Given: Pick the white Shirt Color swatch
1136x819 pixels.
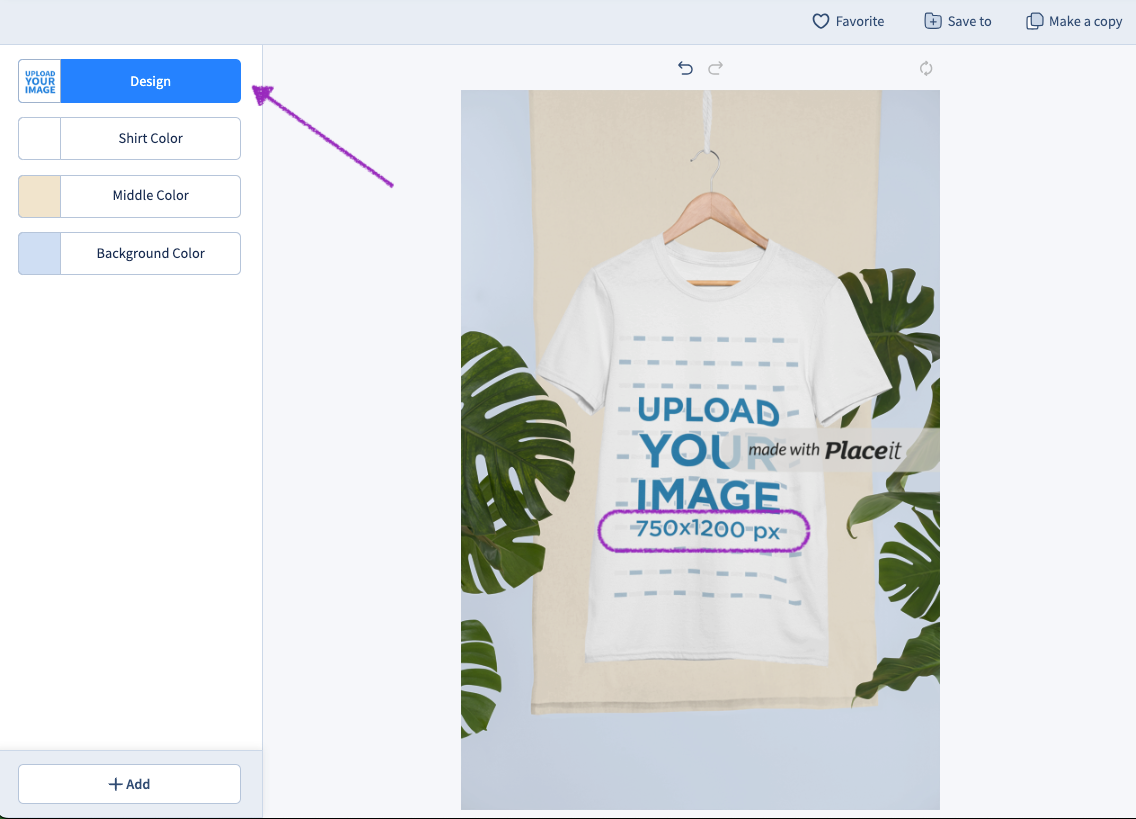Looking at the screenshot, I should pos(40,138).
